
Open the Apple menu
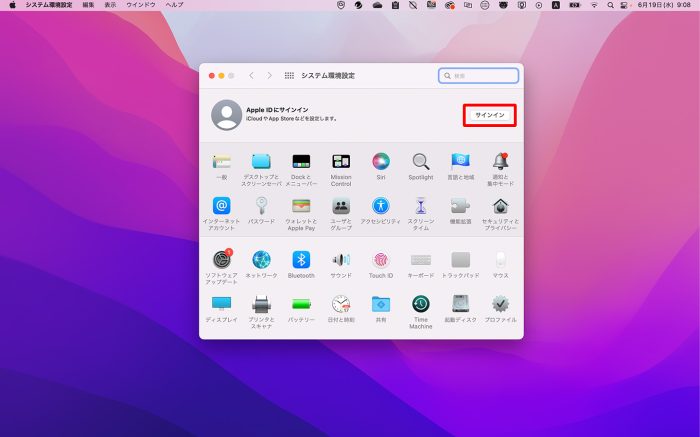point(12,5)
